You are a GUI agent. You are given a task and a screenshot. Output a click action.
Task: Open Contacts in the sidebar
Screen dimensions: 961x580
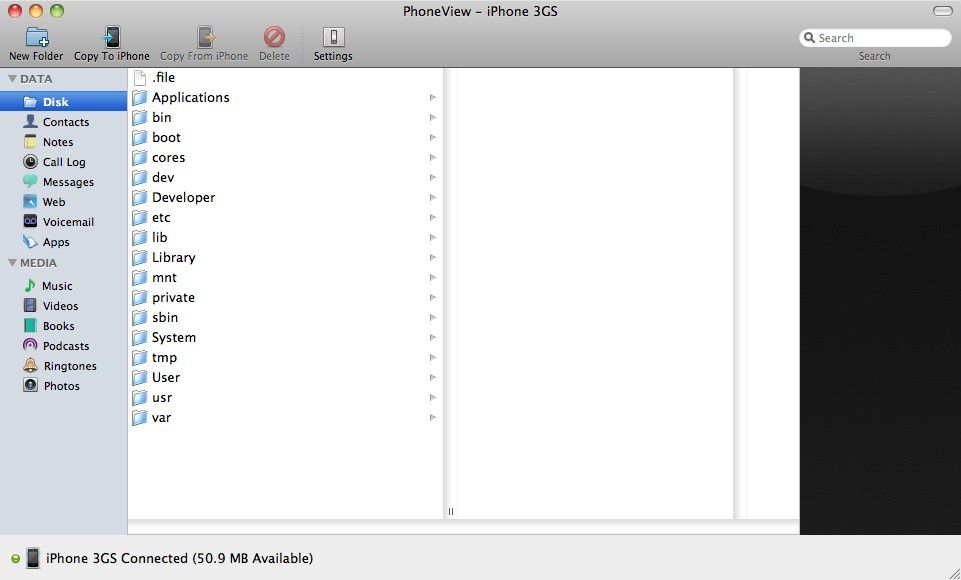pyautogui.click(x=64, y=122)
